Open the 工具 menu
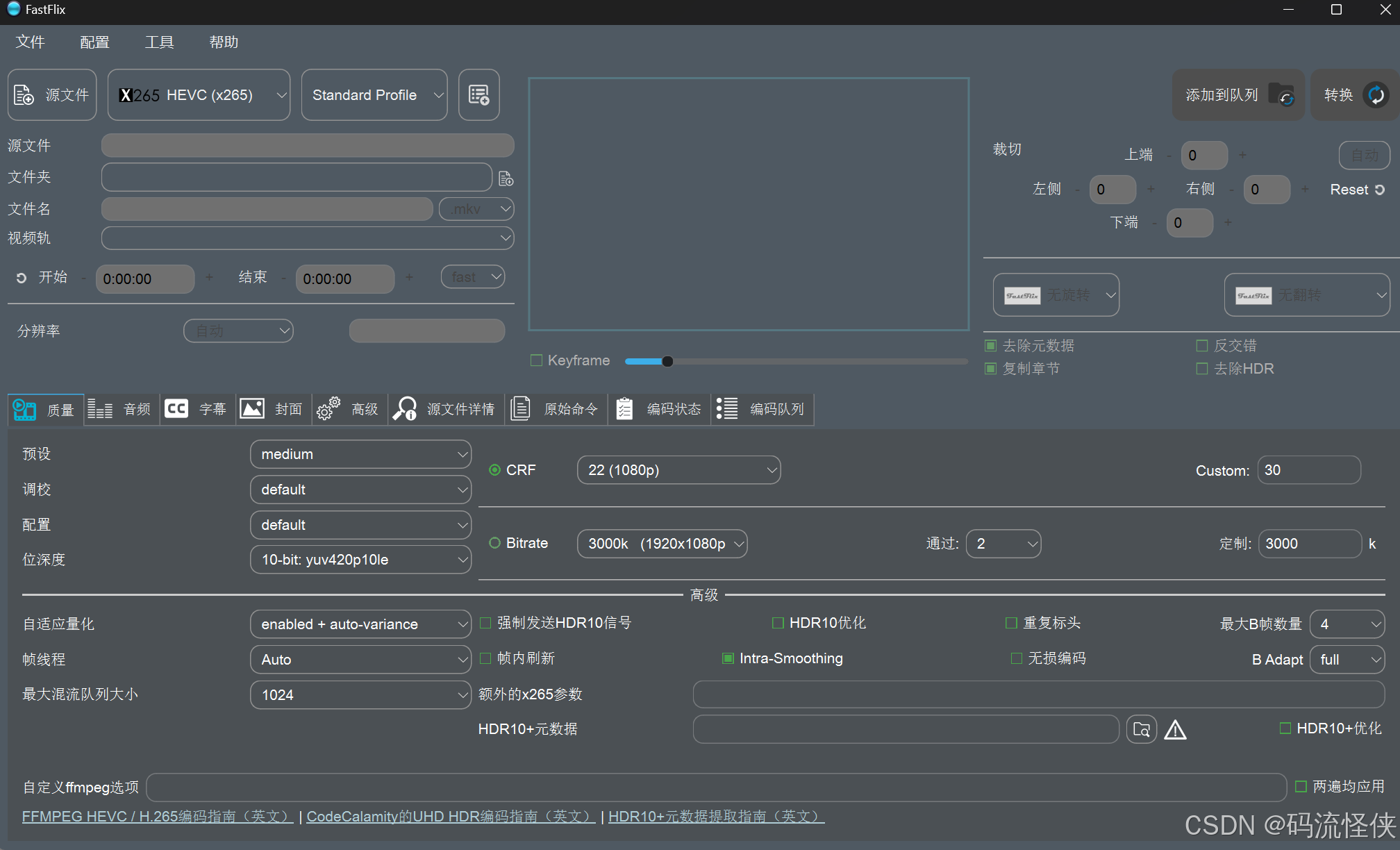Screen dimensions: 1400x850 pyautogui.click(x=159, y=42)
